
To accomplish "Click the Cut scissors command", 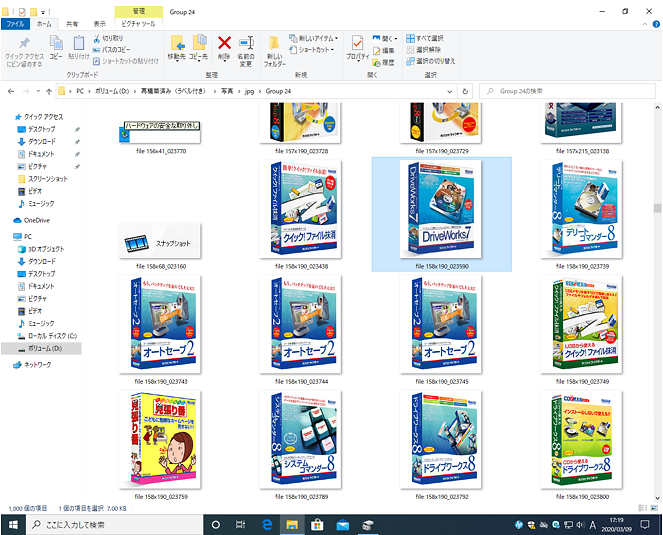I will point(108,38).
